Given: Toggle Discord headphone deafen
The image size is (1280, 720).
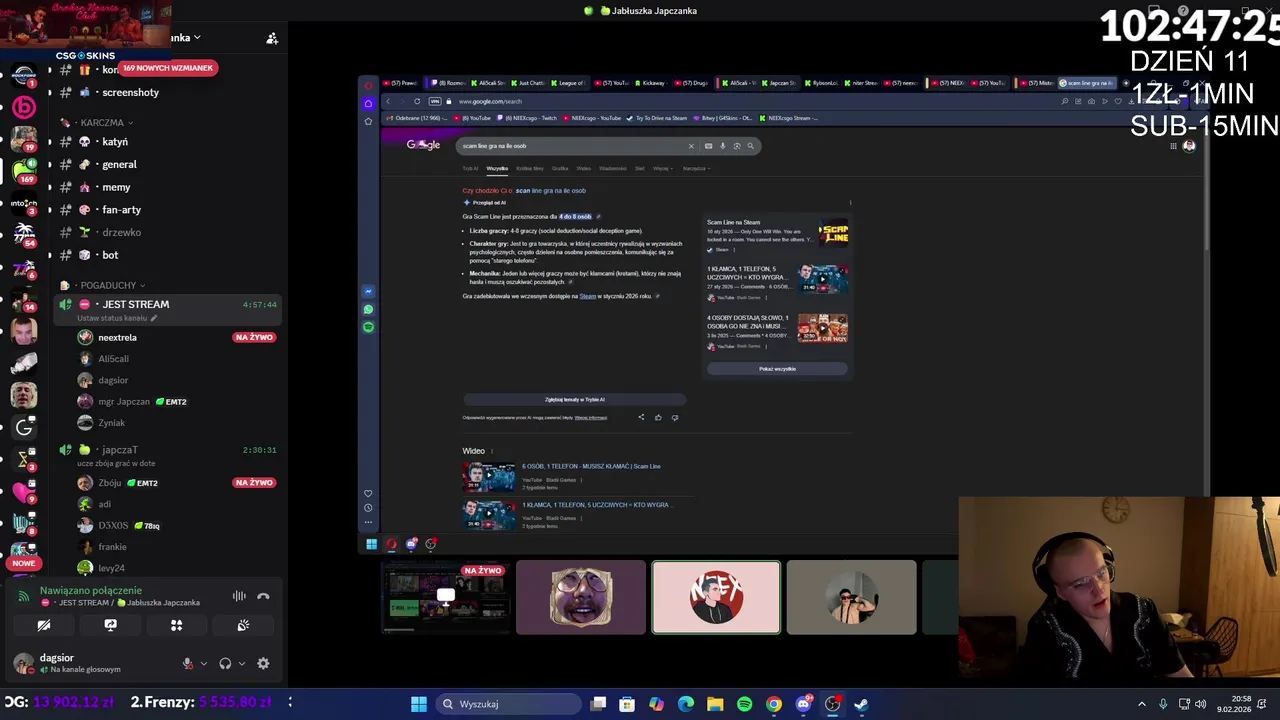Looking at the screenshot, I should click(225, 663).
